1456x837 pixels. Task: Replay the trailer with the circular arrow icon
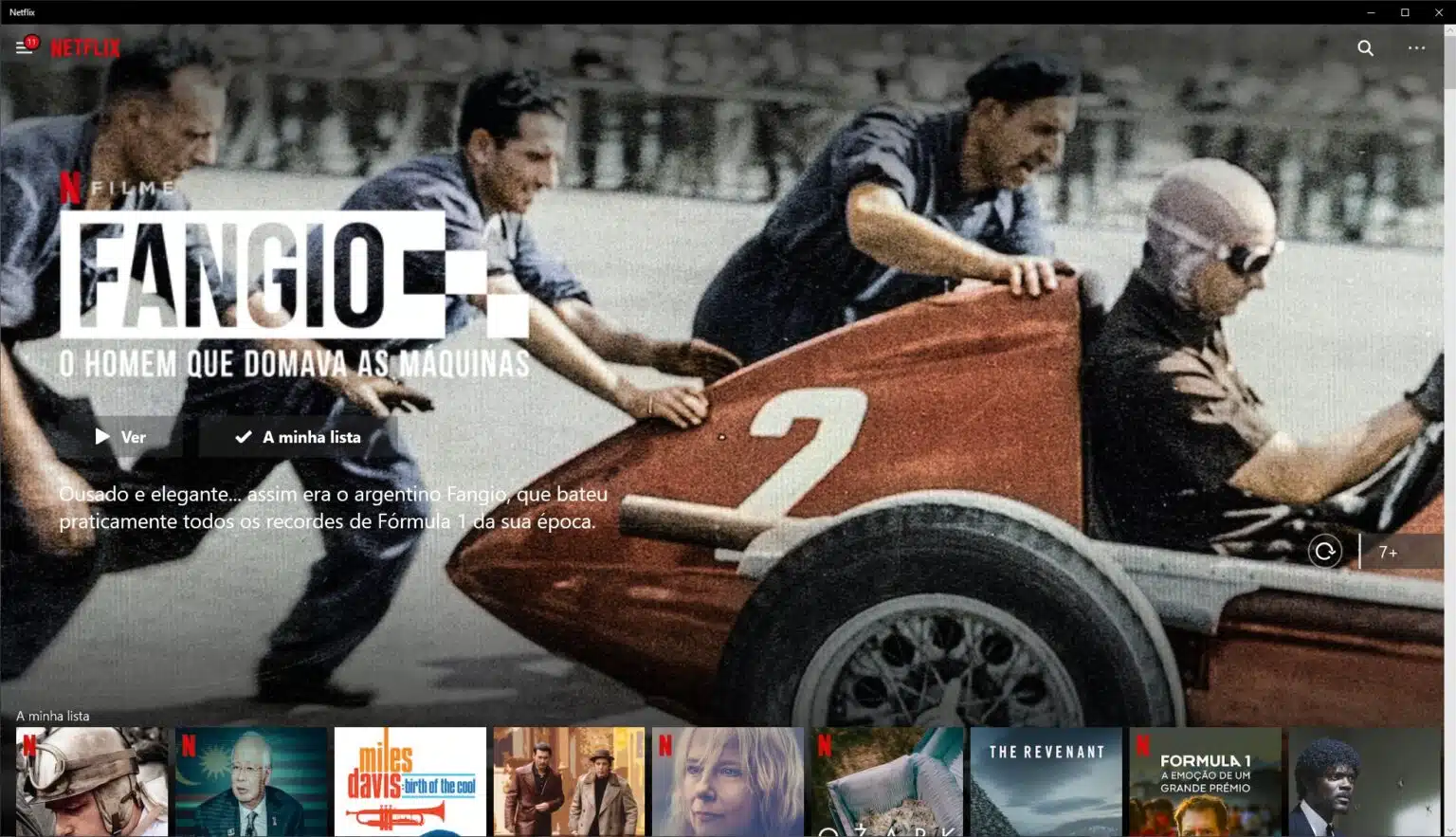[1324, 551]
